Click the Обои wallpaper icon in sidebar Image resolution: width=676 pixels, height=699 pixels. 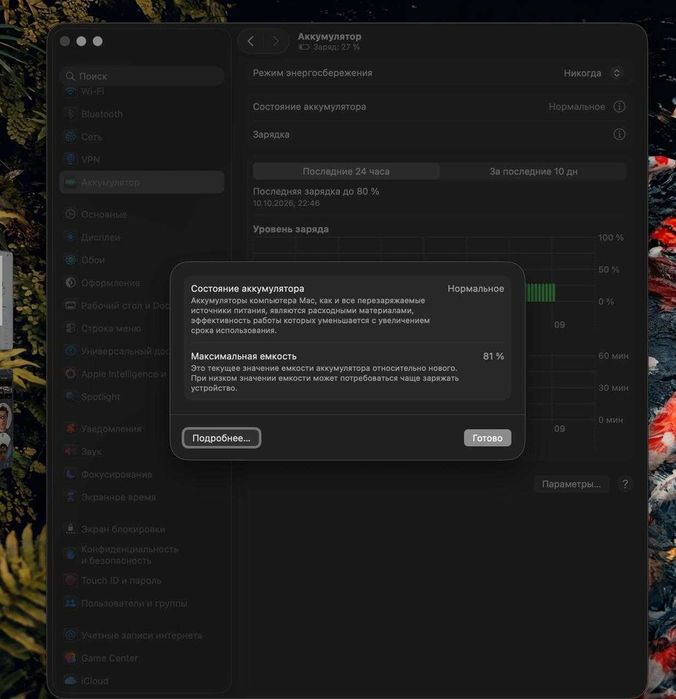coord(70,259)
